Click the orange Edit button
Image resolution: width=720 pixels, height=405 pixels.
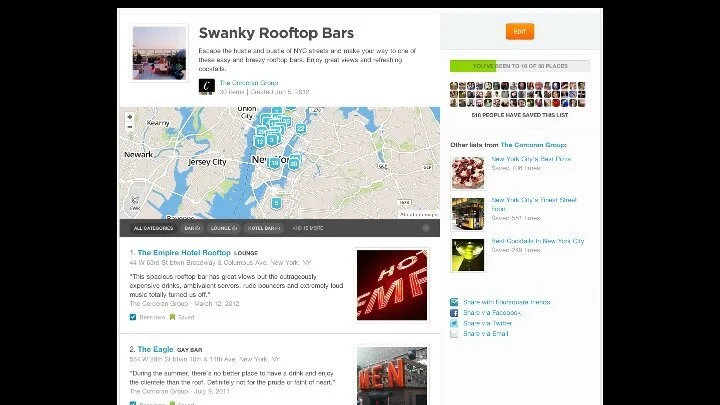[x=520, y=32]
